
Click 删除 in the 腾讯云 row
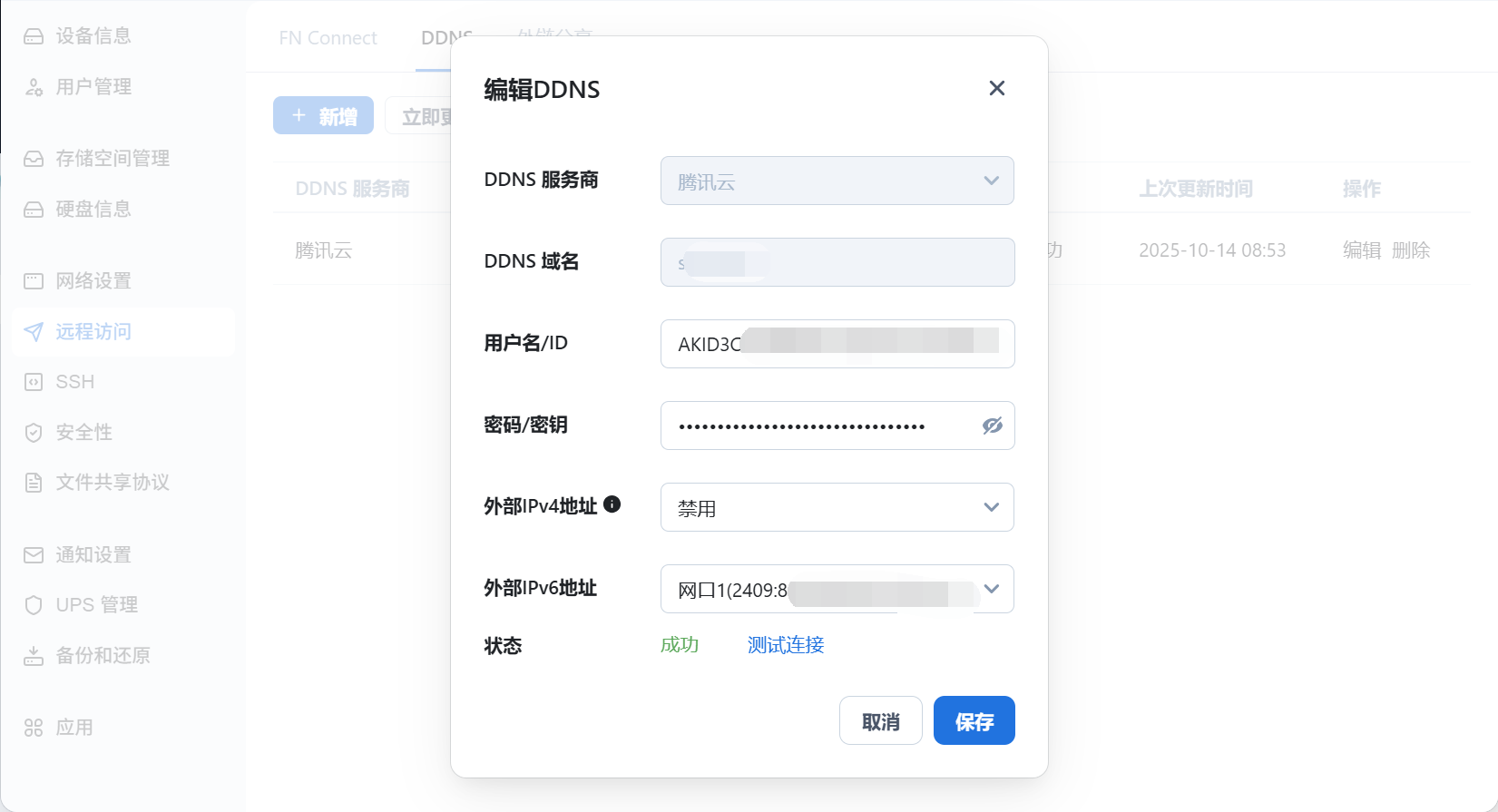(1411, 250)
